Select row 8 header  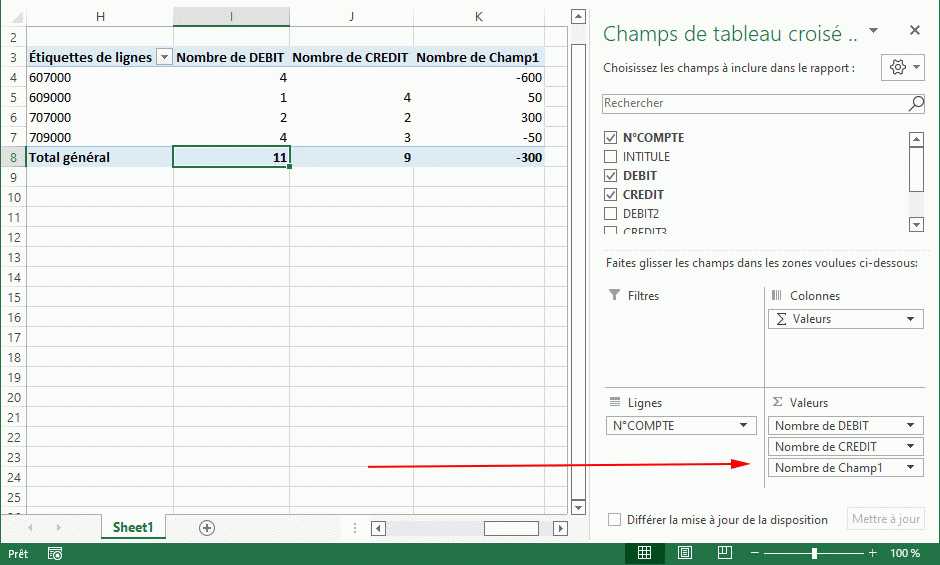tap(13, 158)
